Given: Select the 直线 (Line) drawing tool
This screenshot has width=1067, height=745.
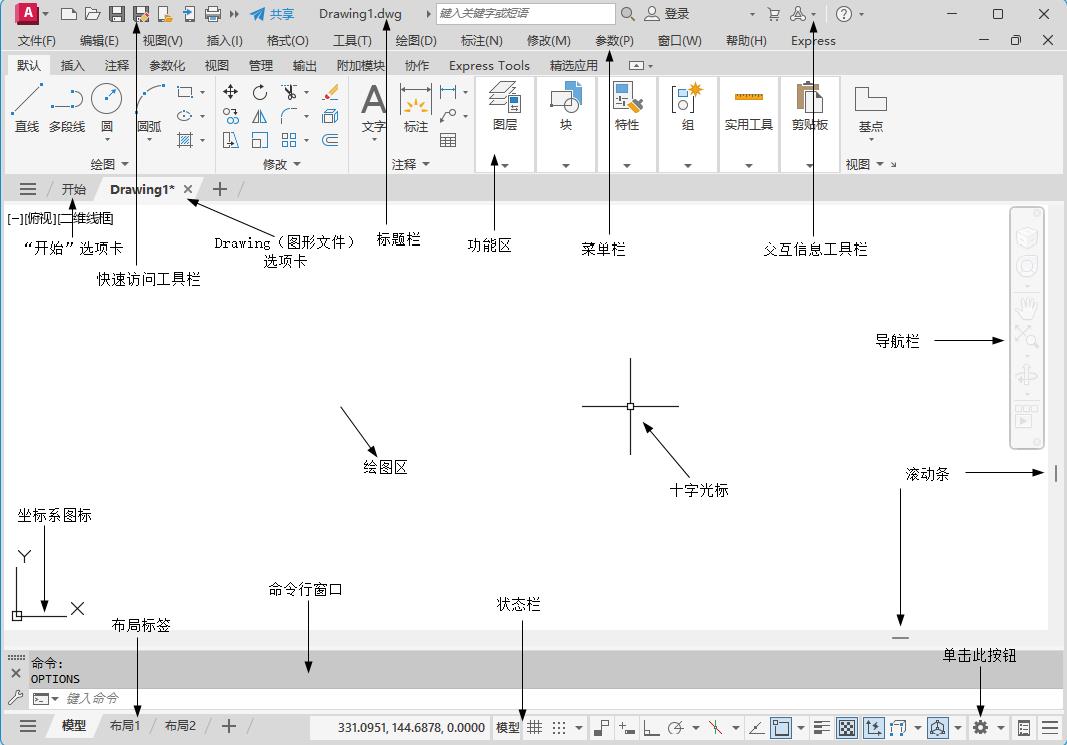Looking at the screenshot, I should point(27,106).
